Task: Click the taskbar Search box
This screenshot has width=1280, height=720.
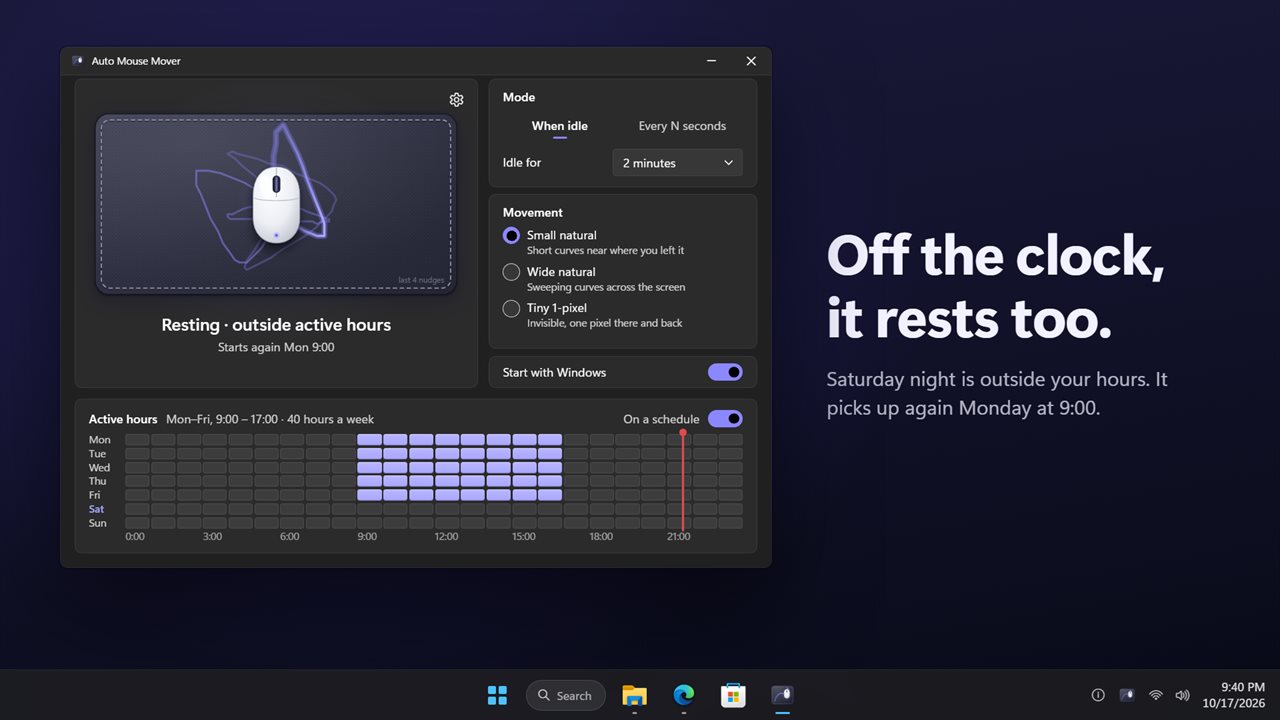Action: (566, 695)
